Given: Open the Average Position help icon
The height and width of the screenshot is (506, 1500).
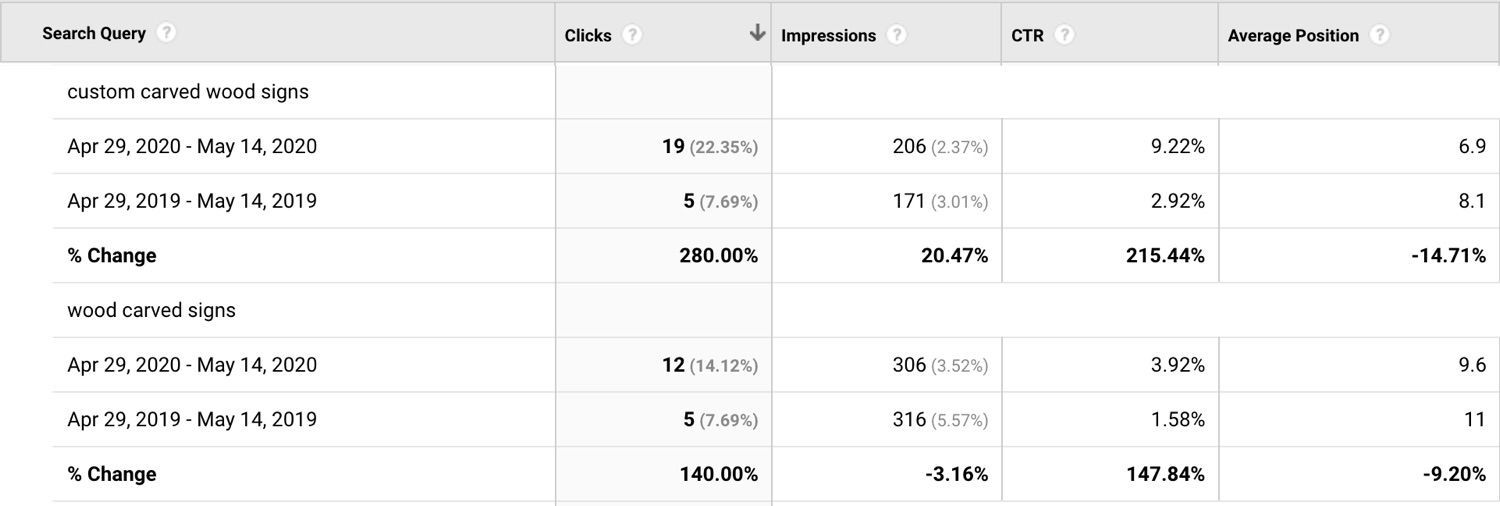Looking at the screenshot, I should click(1380, 35).
